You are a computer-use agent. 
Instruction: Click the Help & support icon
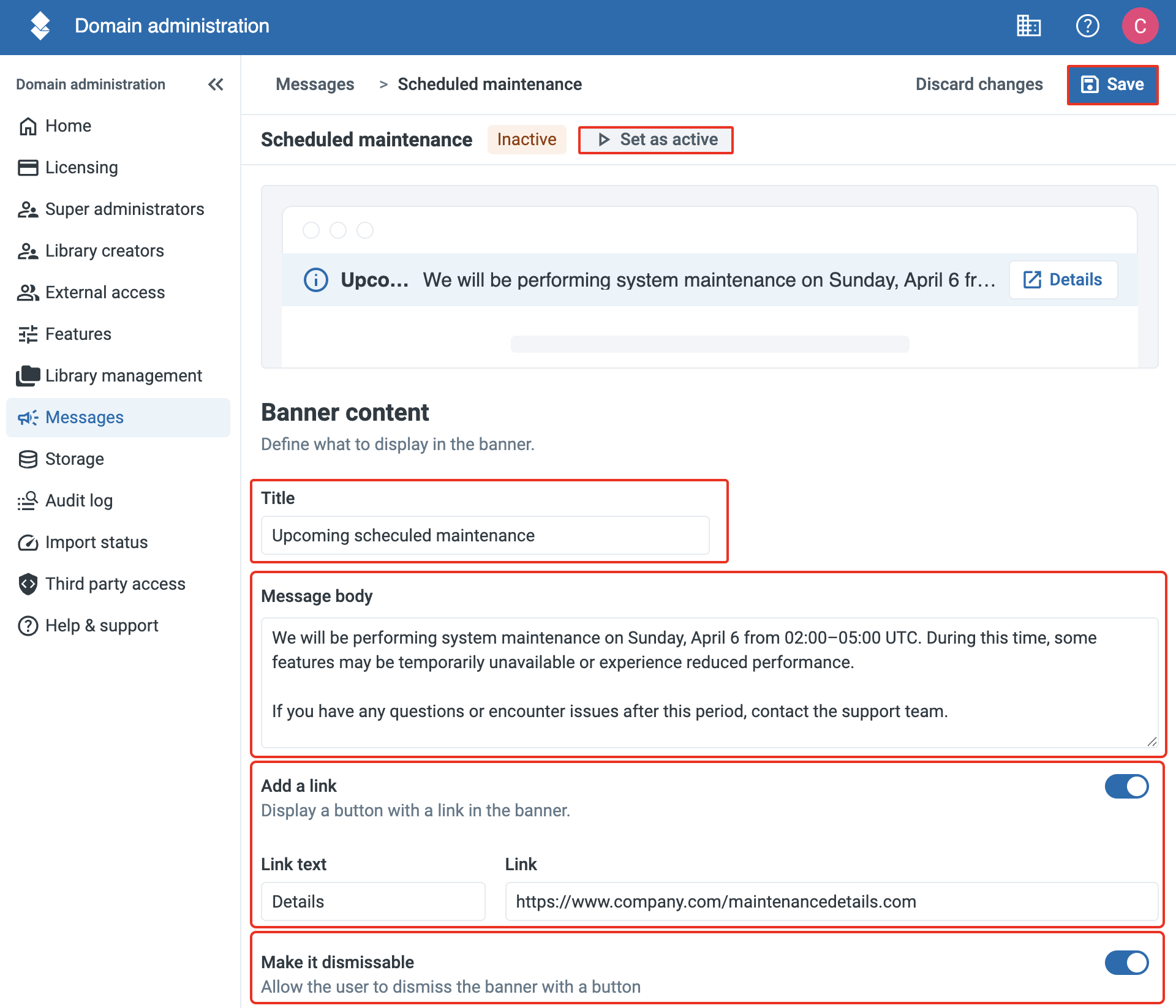coord(28,625)
